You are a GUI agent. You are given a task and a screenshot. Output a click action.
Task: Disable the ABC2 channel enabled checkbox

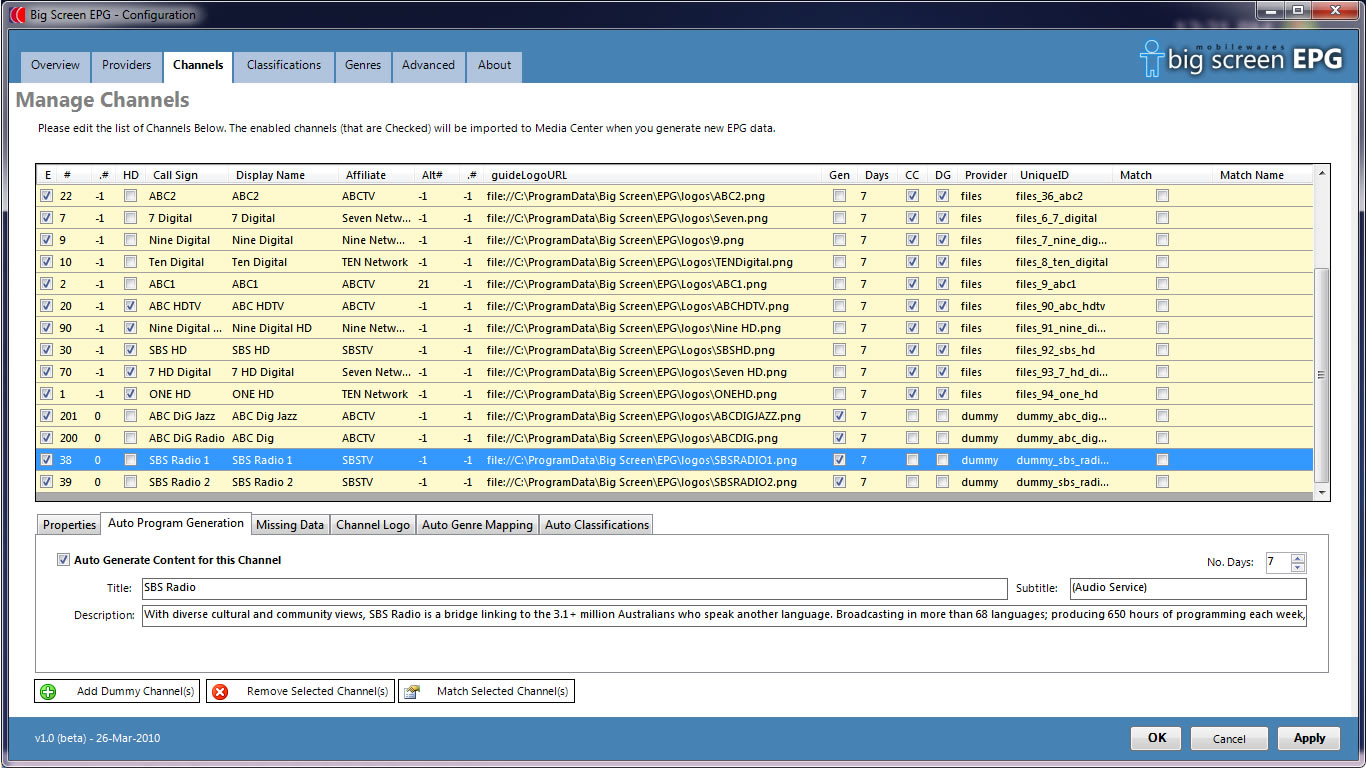pyautogui.click(x=46, y=196)
